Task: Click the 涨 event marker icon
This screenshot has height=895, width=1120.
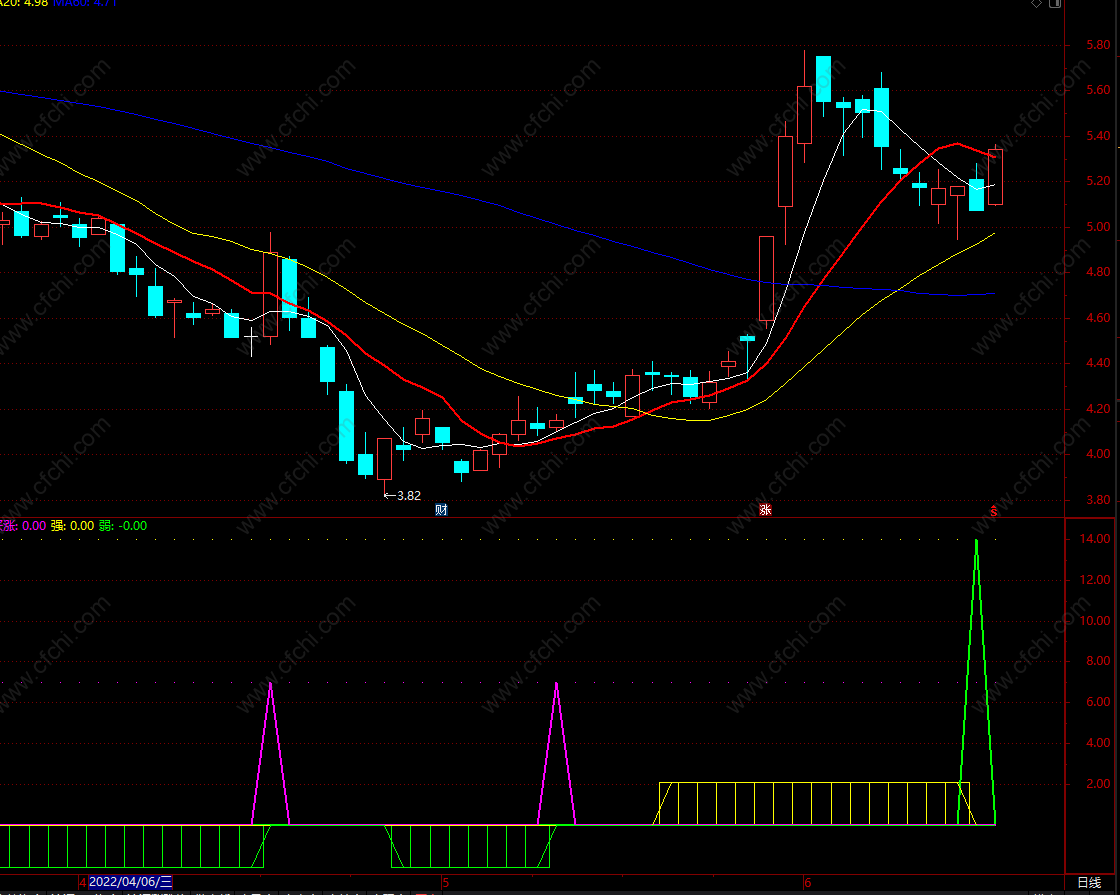Action: pos(765,509)
